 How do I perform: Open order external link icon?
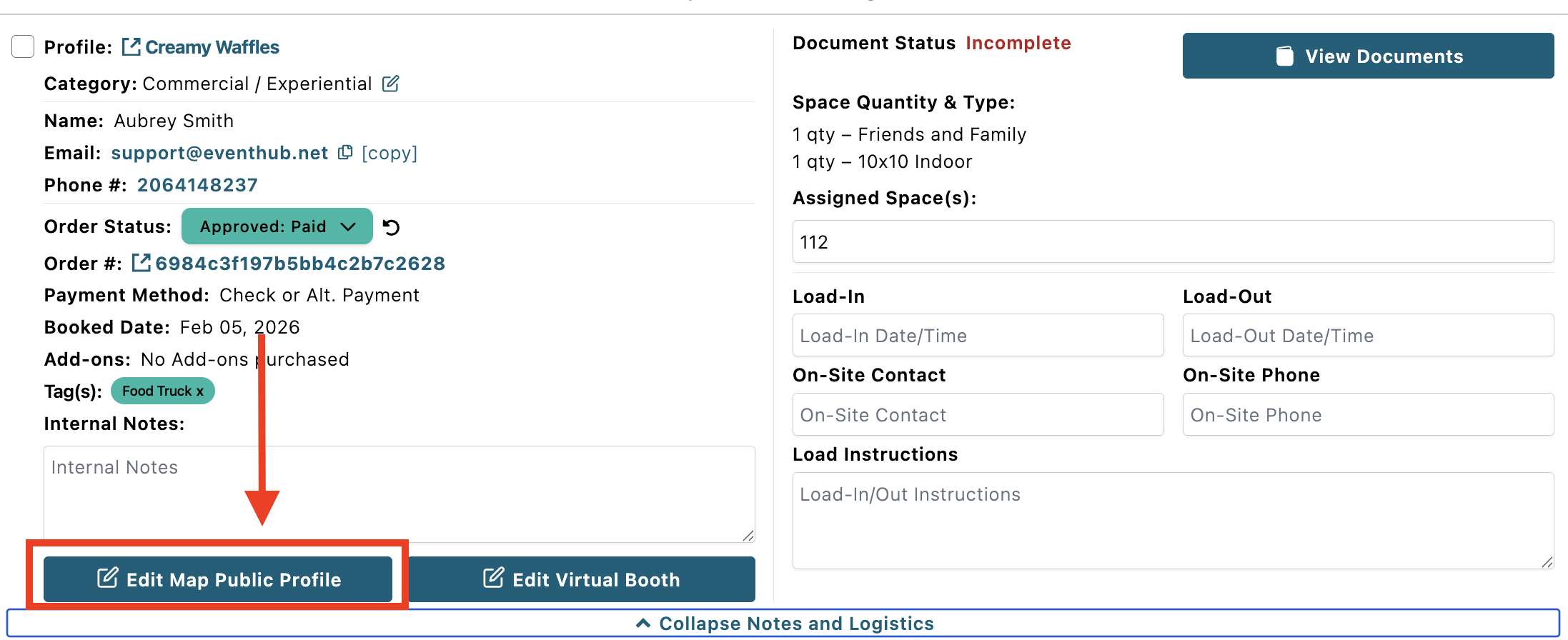[141, 263]
